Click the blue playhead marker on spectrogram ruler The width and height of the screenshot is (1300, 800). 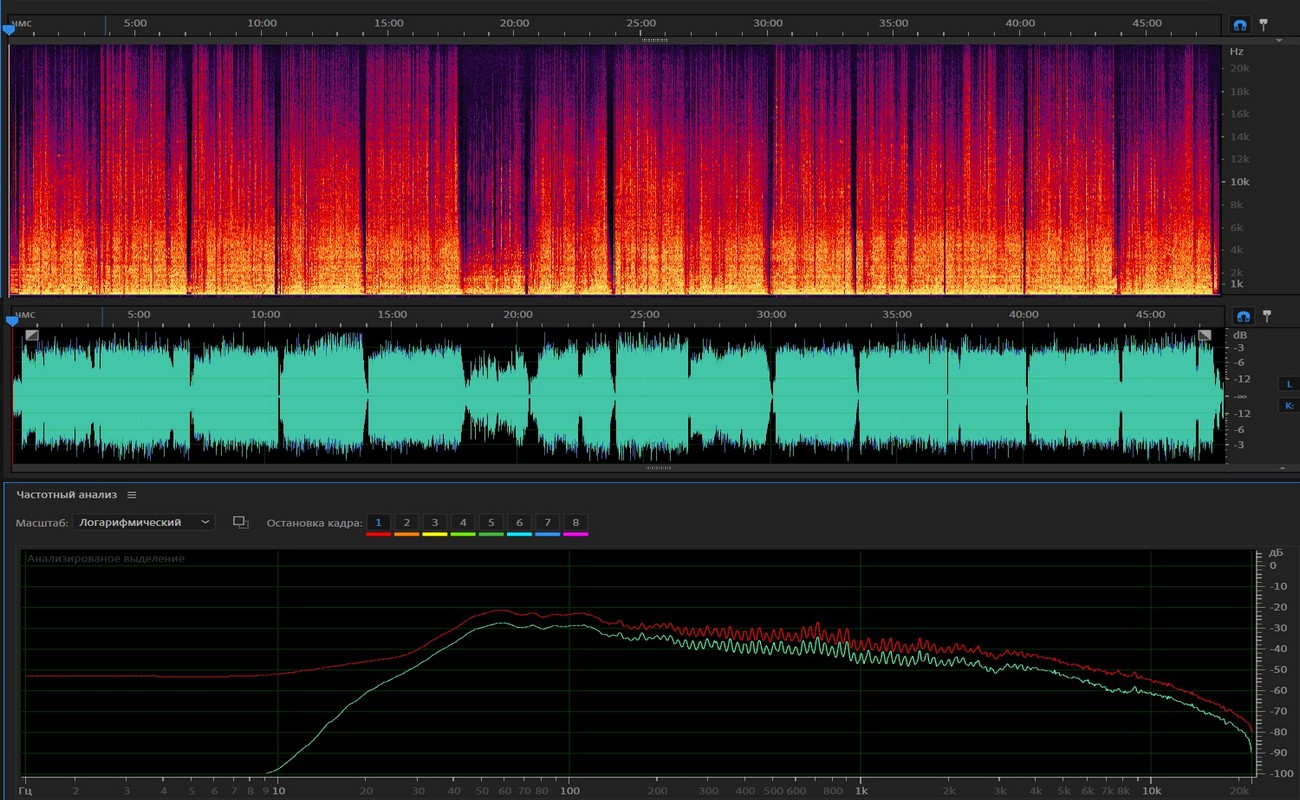pyautogui.click(x=9, y=30)
